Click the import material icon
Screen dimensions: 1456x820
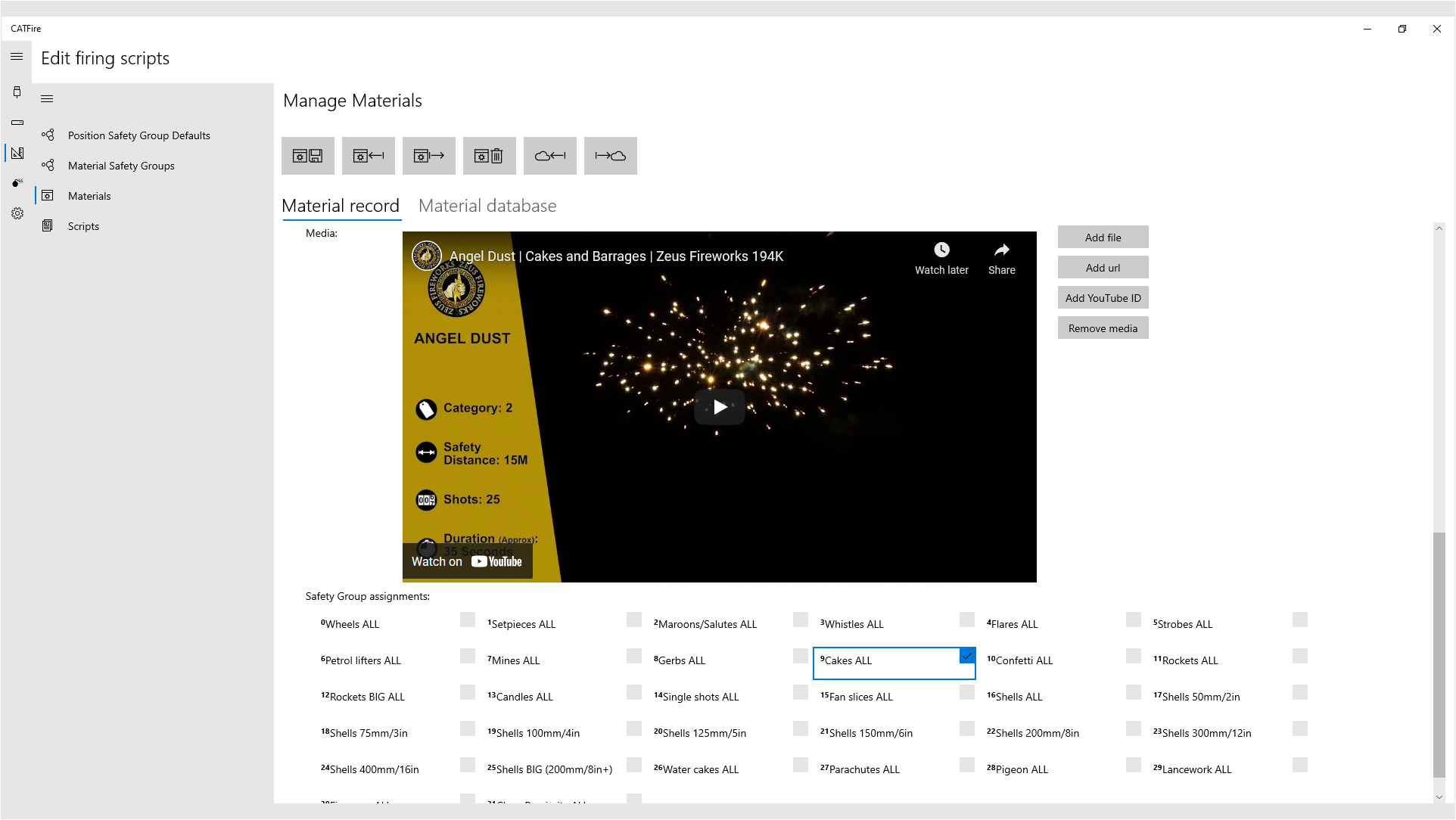coord(368,156)
